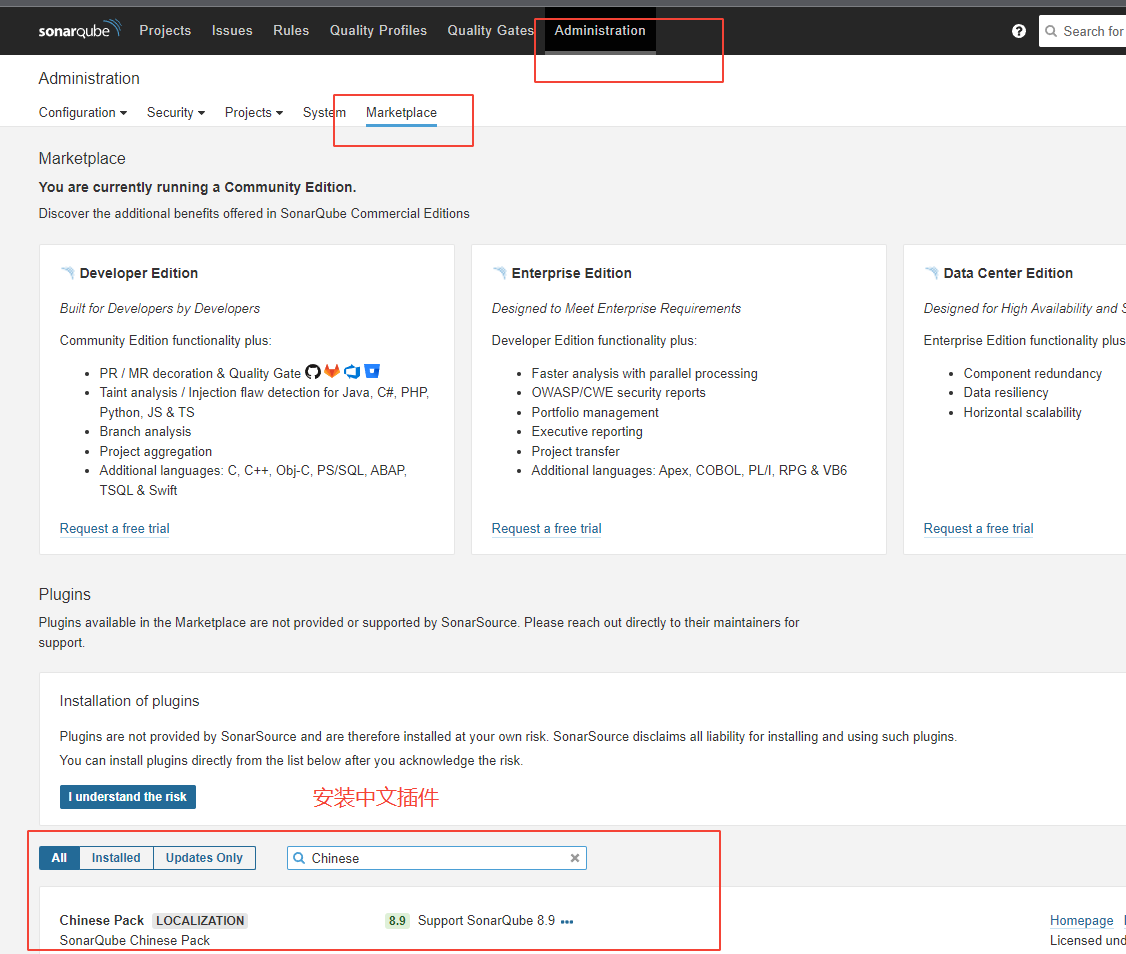Click the Administration page heading
1126x954 pixels.
[x=89, y=78]
